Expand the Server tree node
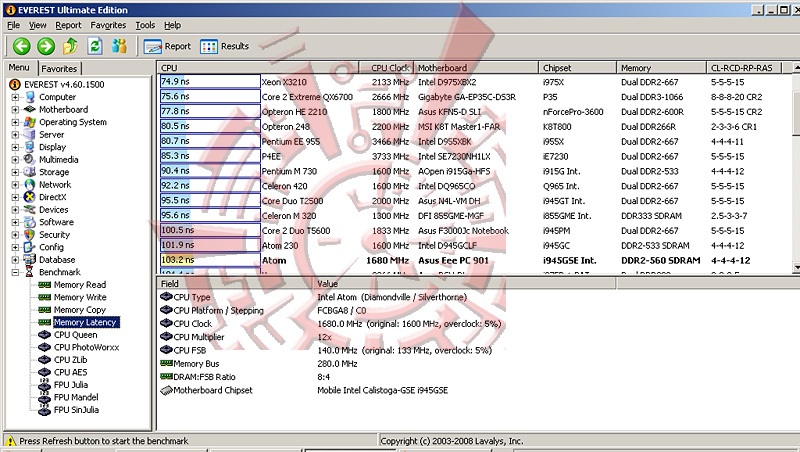The height and width of the screenshot is (452, 800). tap(15, 135)
